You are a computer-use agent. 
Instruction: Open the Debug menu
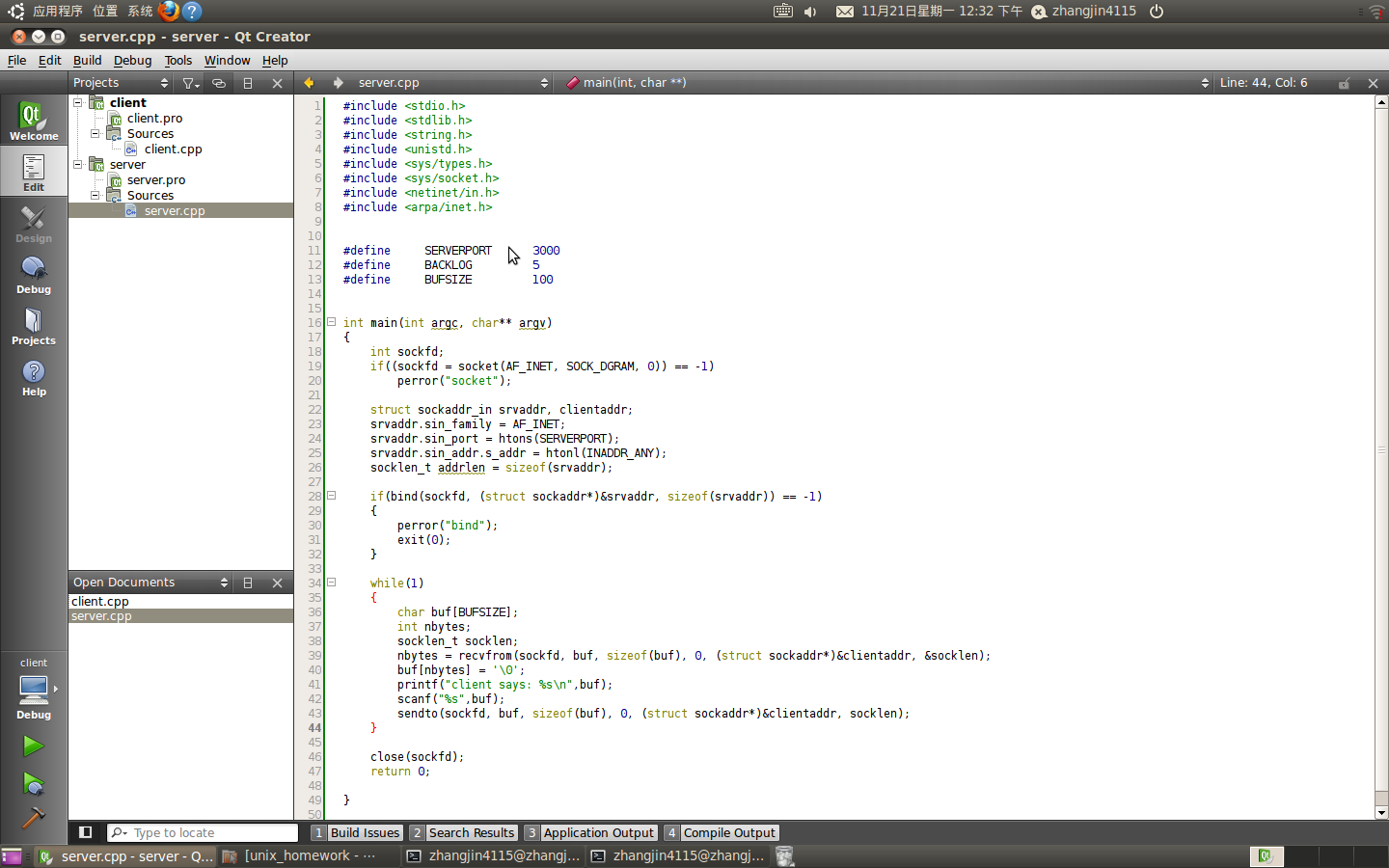click(132, 60)
